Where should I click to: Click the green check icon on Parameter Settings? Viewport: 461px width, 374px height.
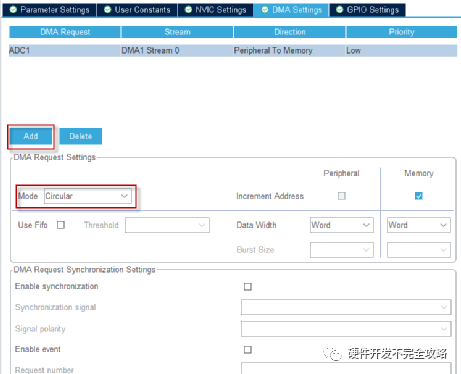click(x=13, y=10)
